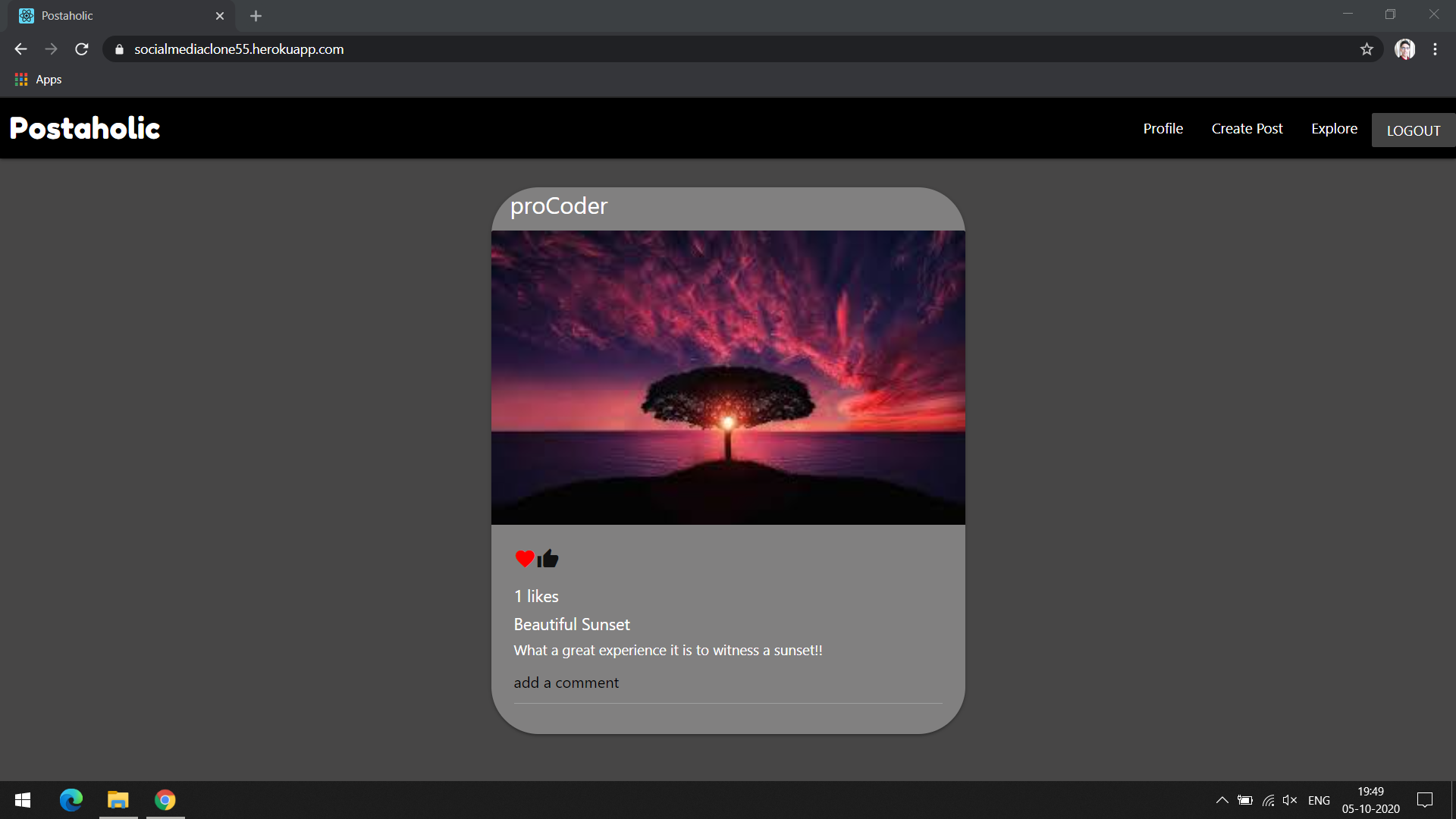Open new tab with plus button
This screenshot has height=819, width=1456.
tap(256, 16)
